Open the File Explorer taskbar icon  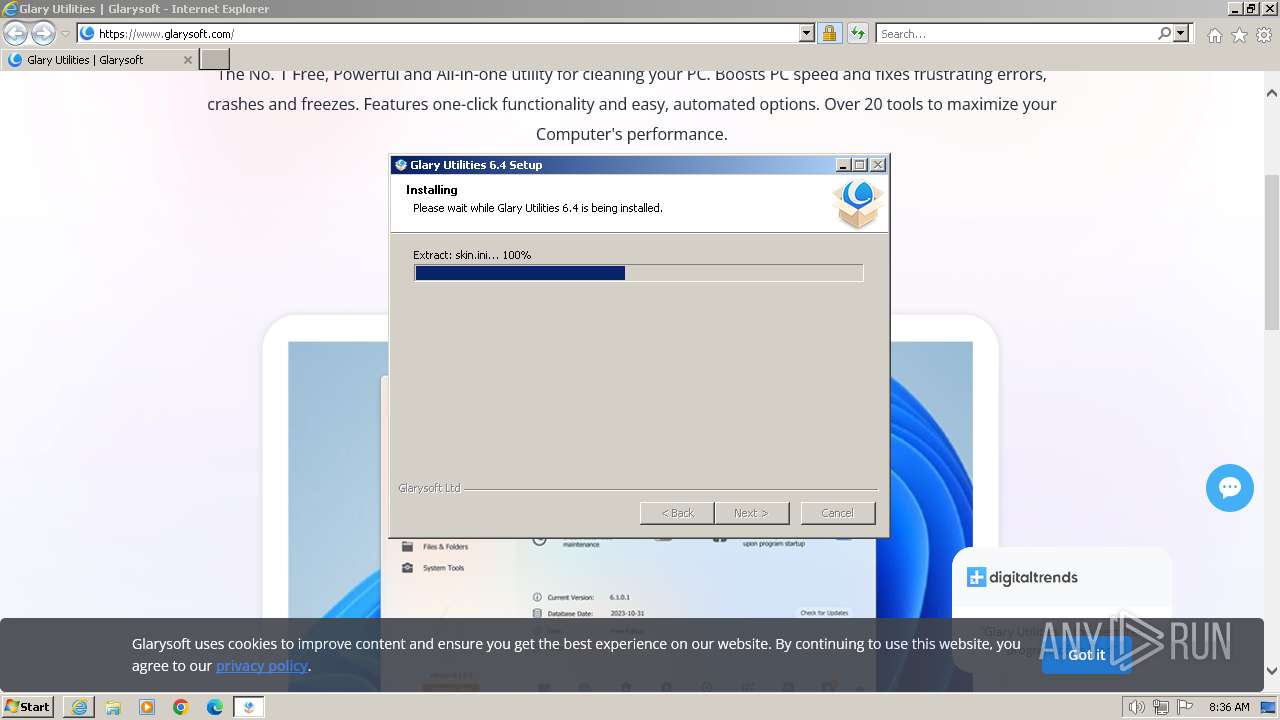[x=113, y=707]
